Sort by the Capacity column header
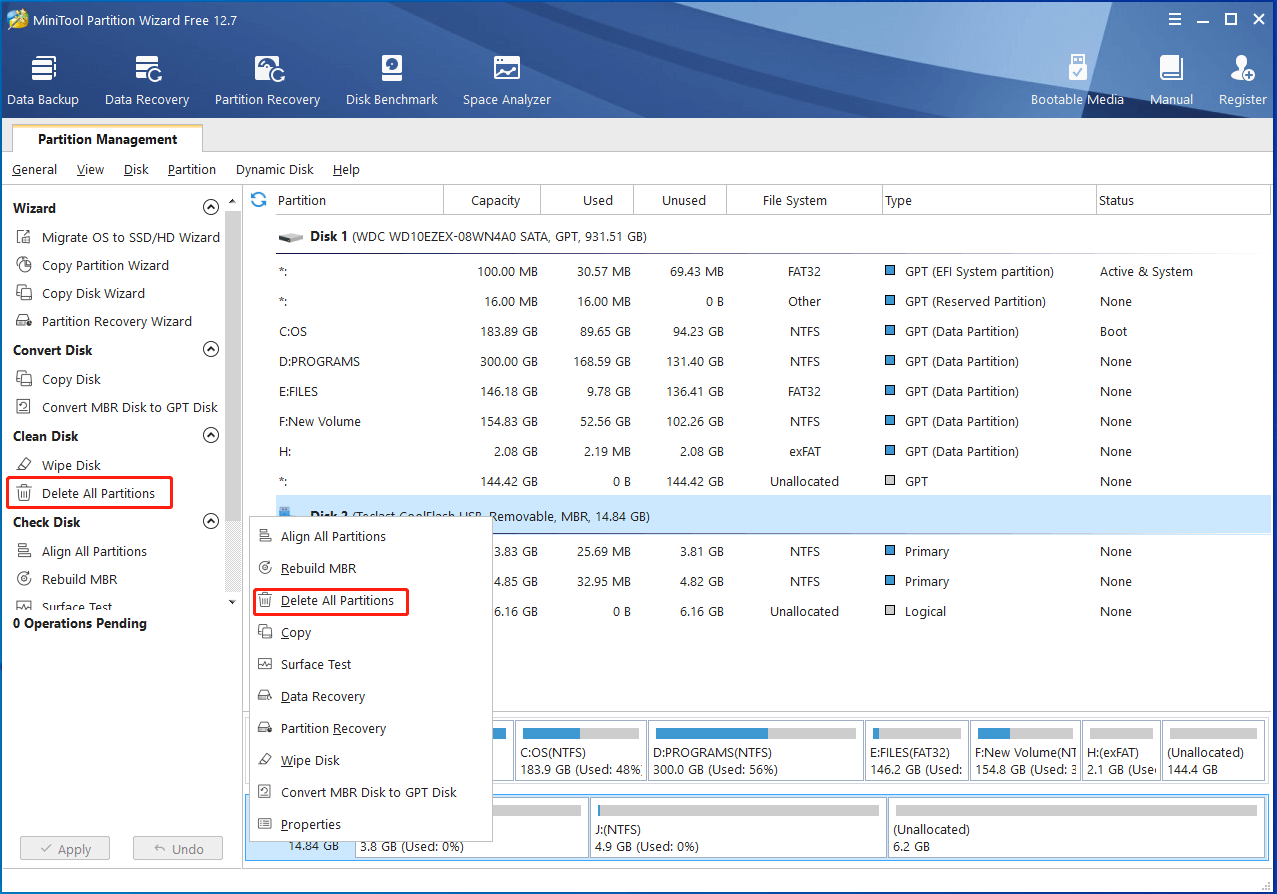1277x894 pixels. 492,200
